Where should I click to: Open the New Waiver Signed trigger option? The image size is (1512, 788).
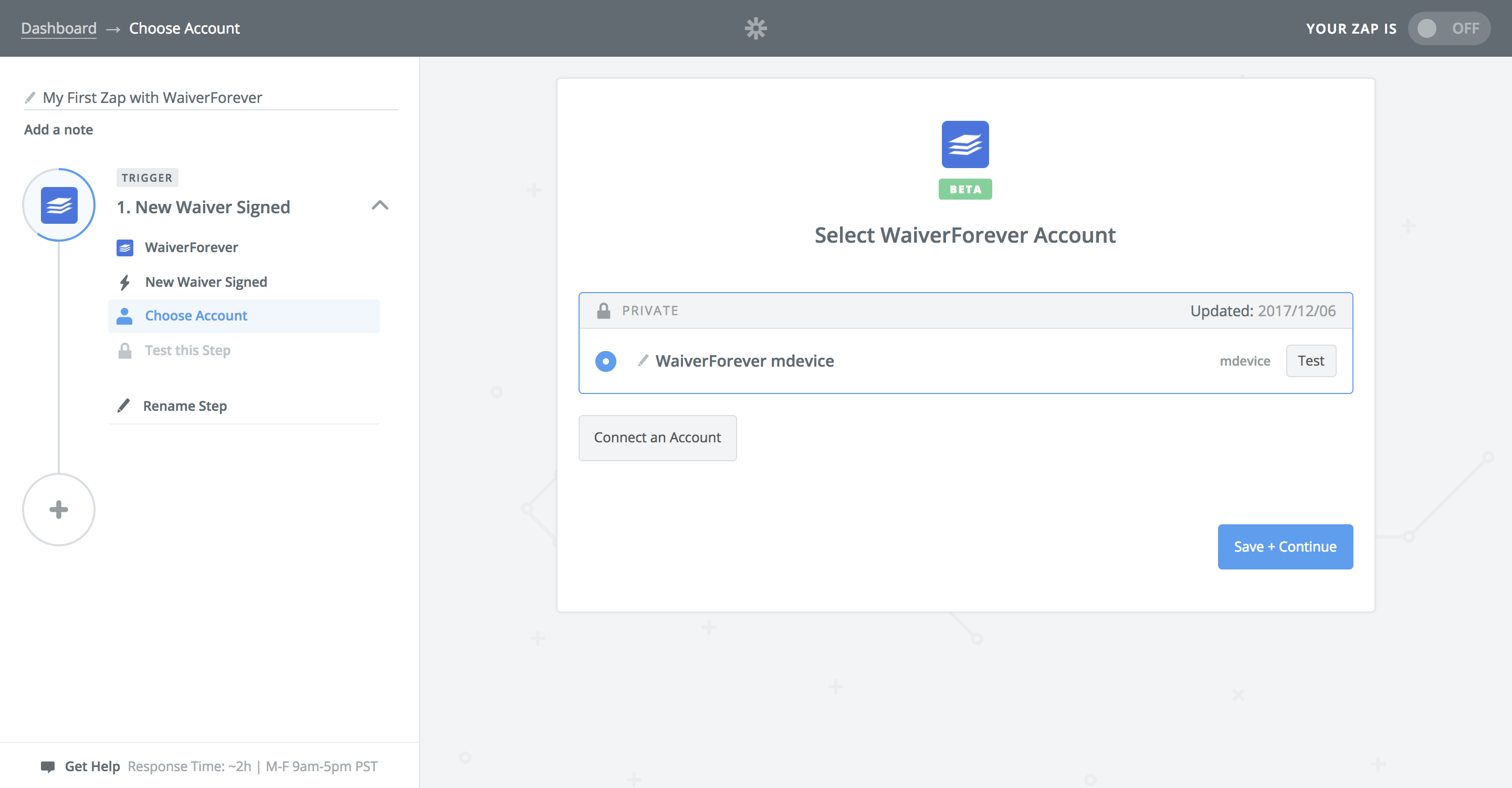pyautogui.click(x=206, y=283)
